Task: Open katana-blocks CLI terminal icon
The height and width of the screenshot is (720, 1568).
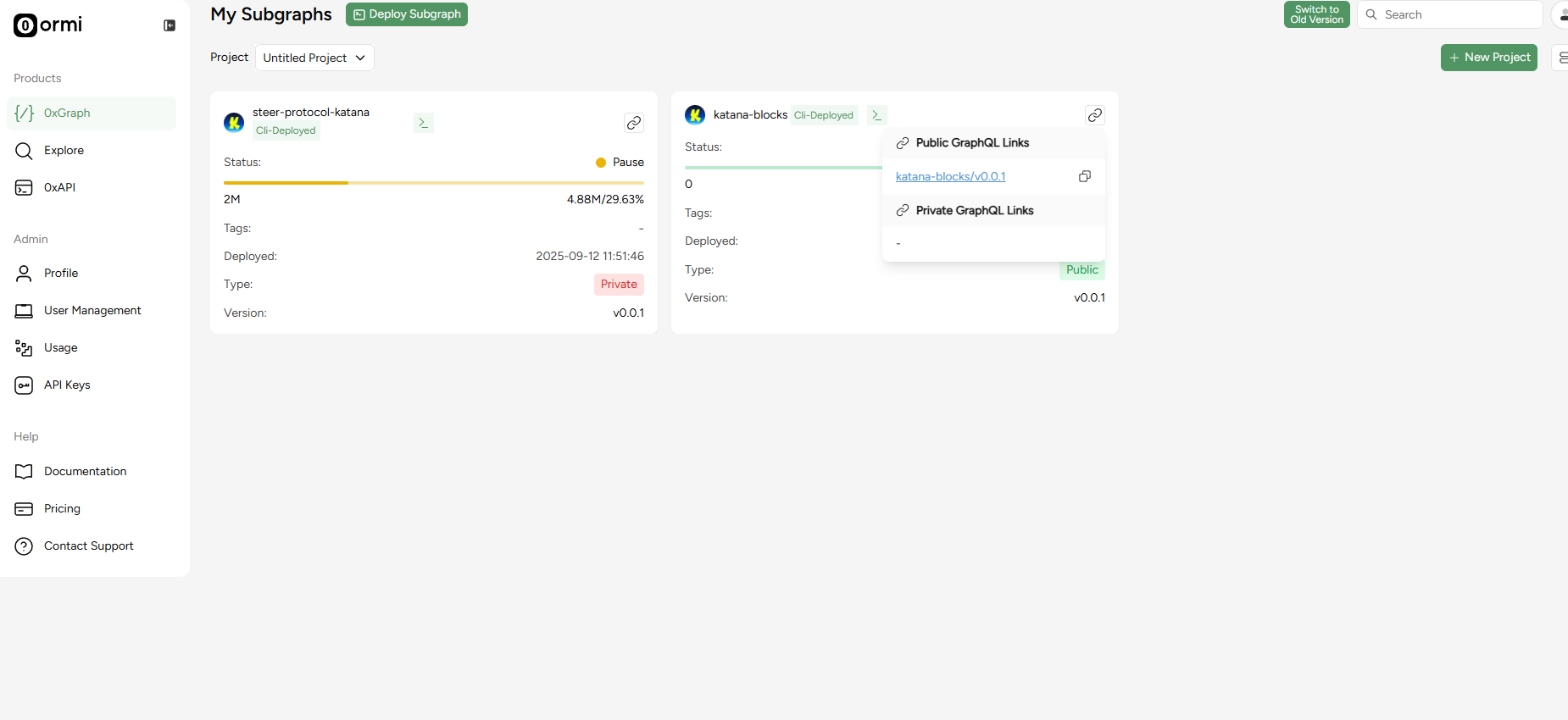Action: pos(877,114)
